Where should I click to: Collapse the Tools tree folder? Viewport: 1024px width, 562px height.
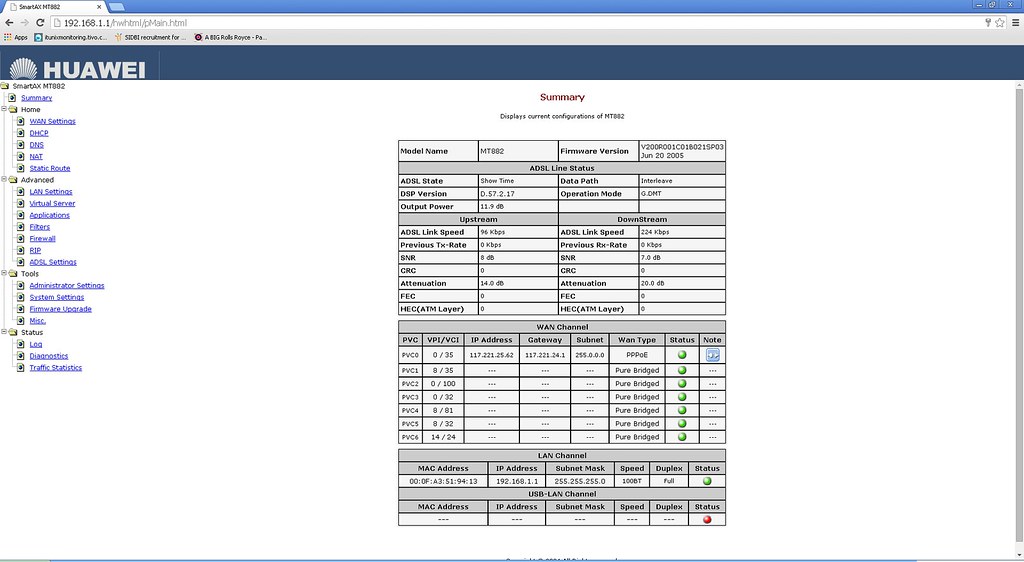4,273
